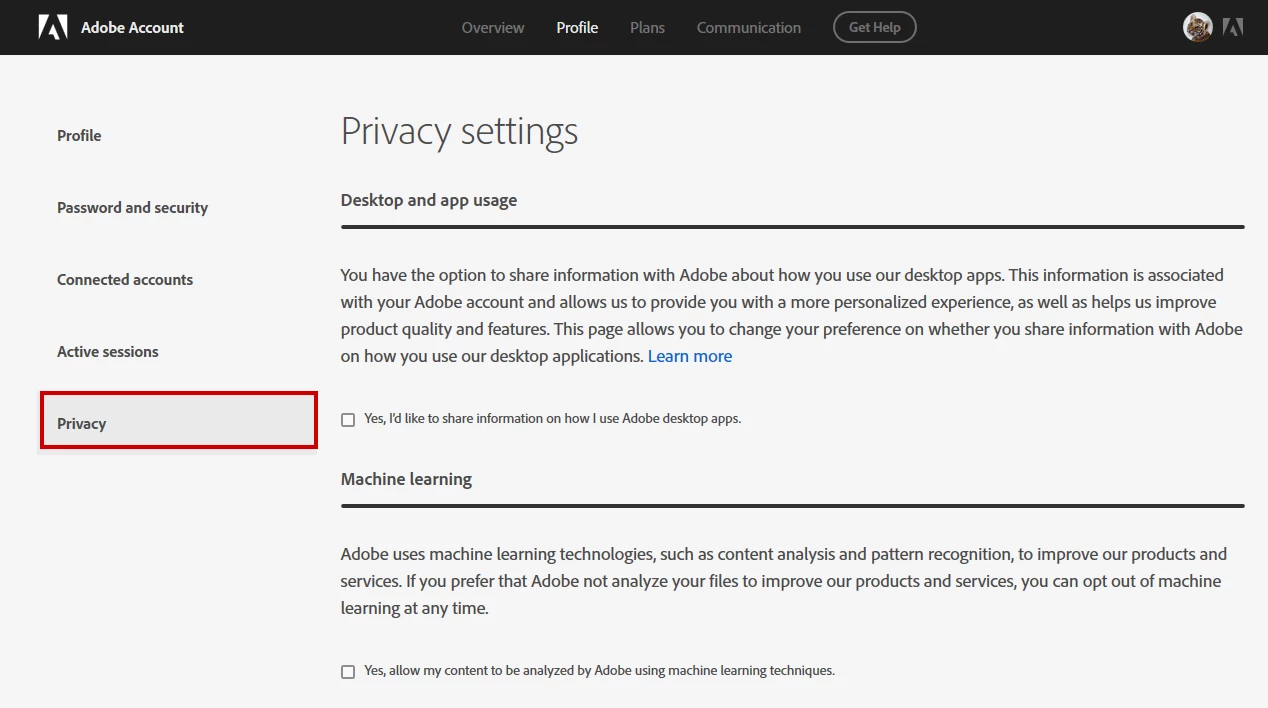Image resolution: width=1268 pixels, height=708 pixels.
Task: Allow machine learning content analysis checkbox
Action: tap(348, 672)
